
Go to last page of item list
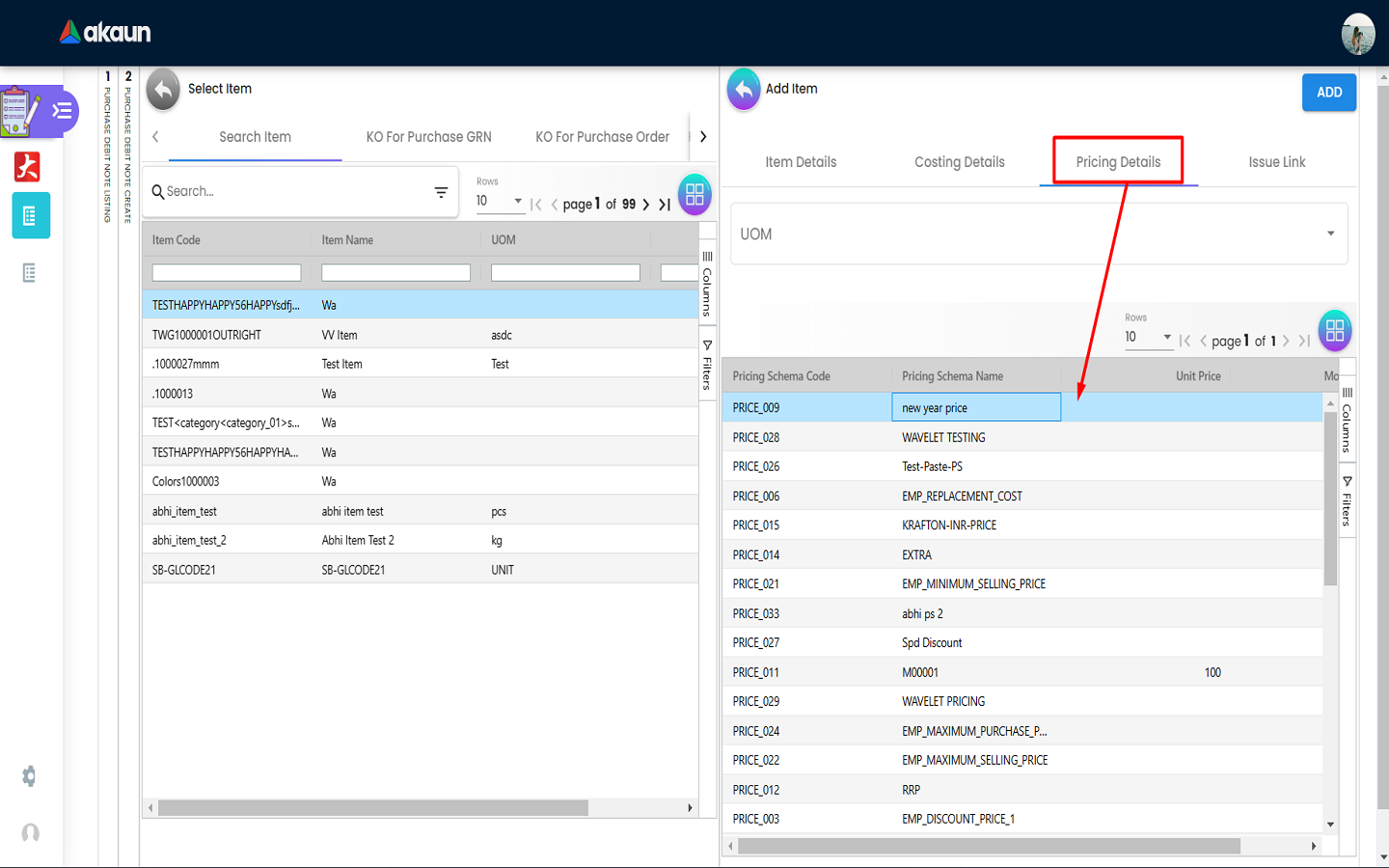pos(665,204)
